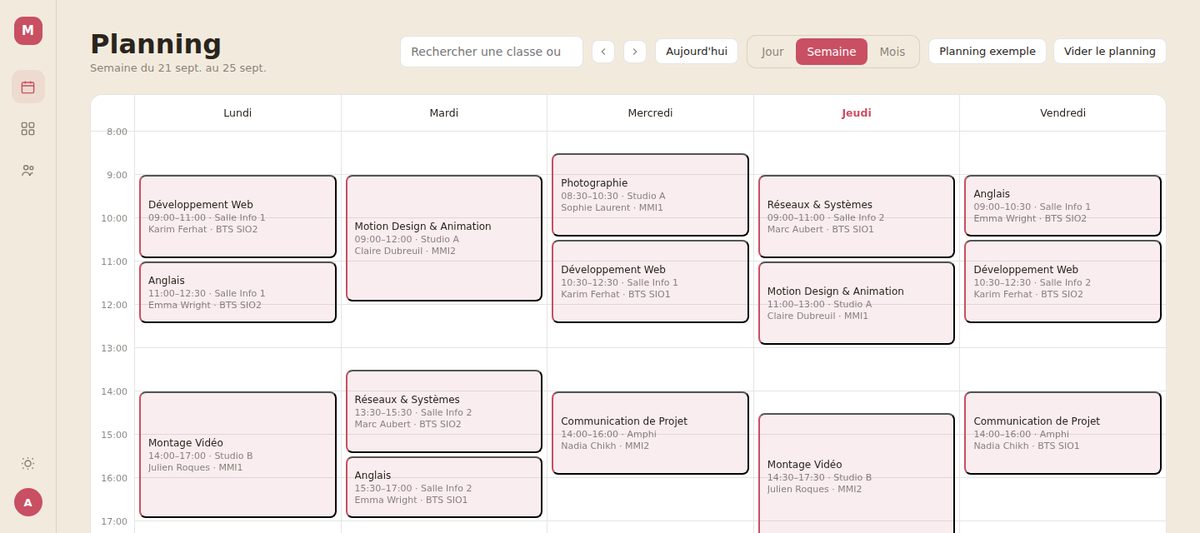
Task: Open Friday Anglais 09:00–10:30 event
Action: coord(1063,206)
